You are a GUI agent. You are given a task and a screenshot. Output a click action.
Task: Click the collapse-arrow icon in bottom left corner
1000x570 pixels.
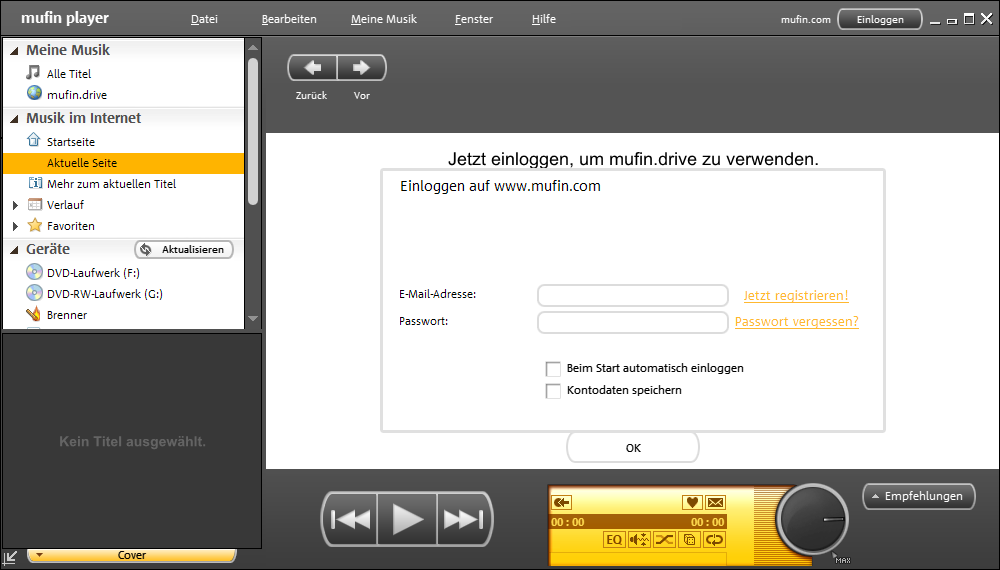tap(10, 559)
